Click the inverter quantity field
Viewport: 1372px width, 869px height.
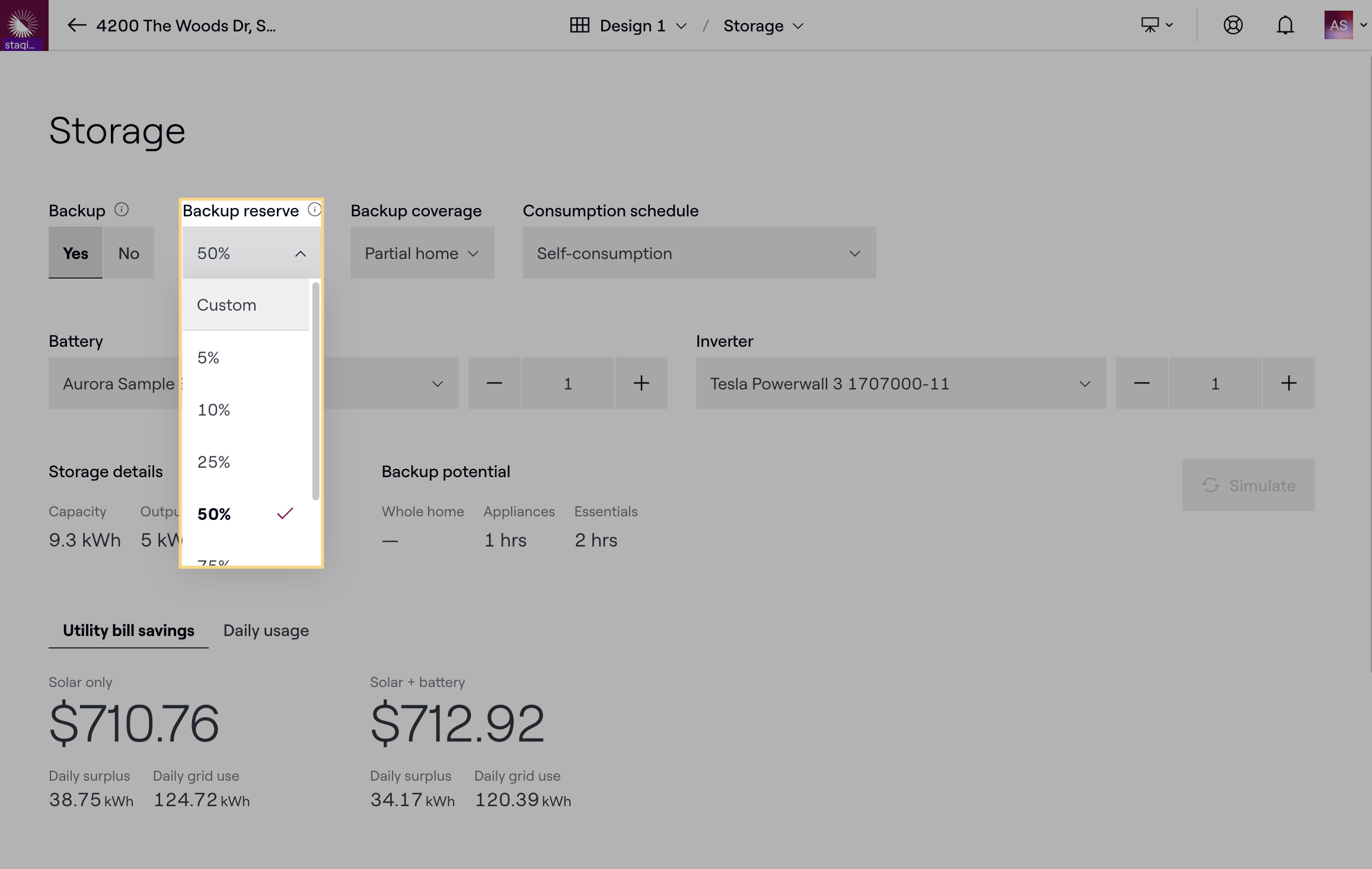click(x=1215, y=384)
